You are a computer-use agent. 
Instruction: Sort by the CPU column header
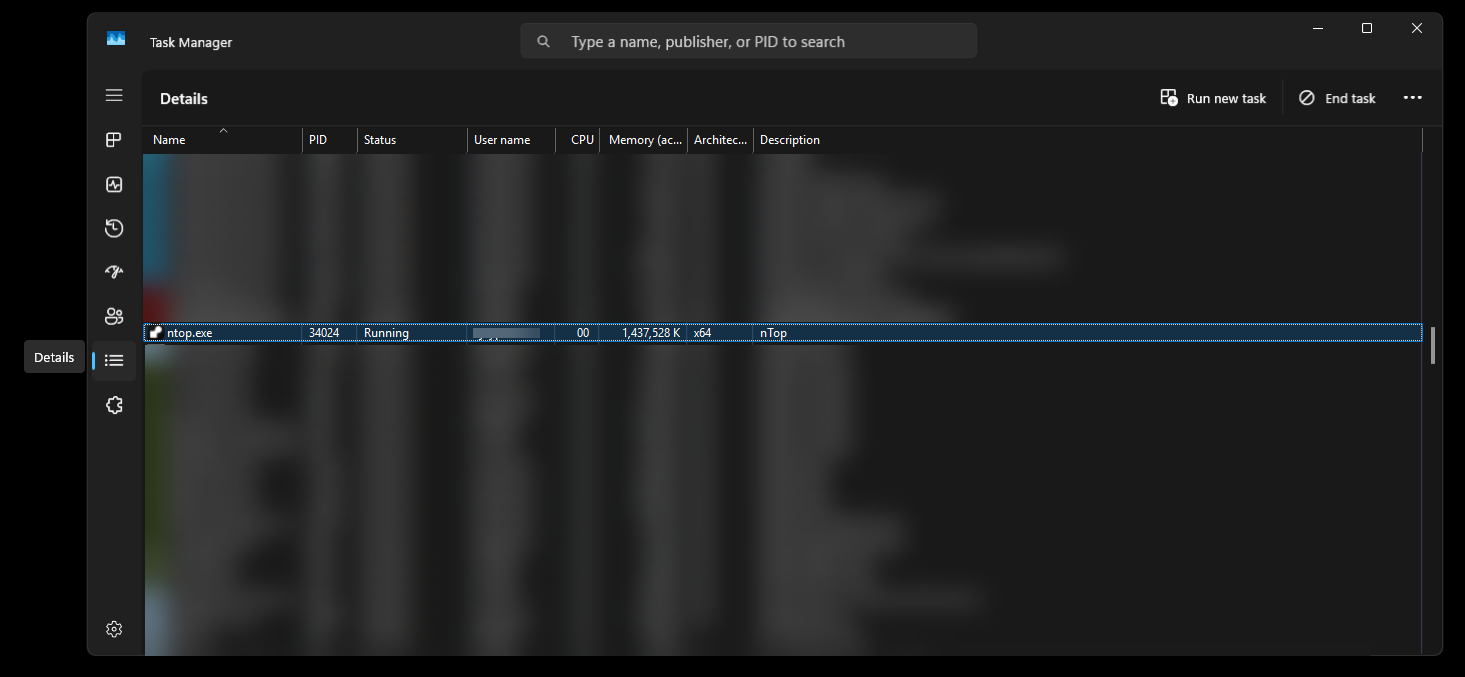[578, 140]
